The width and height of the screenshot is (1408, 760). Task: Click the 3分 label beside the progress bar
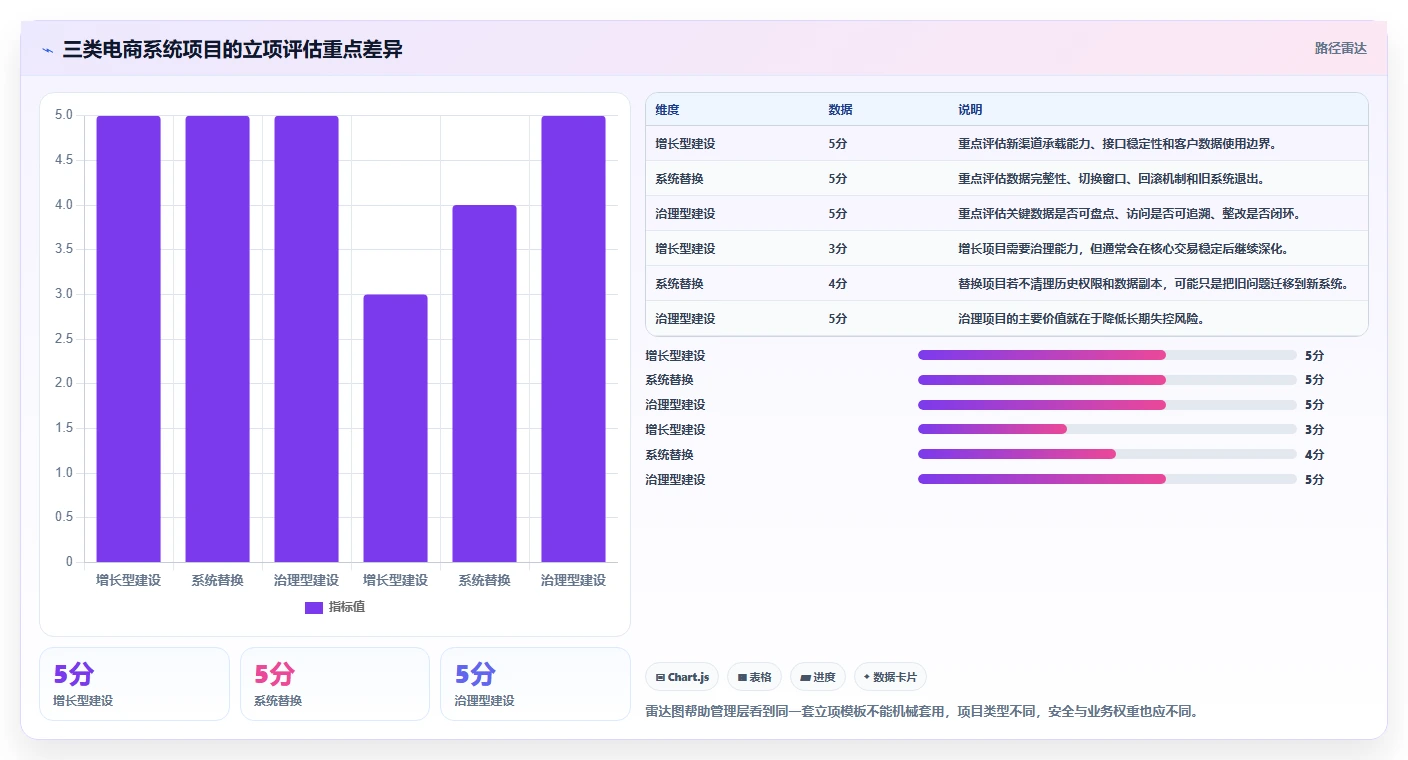(x=1314, y=430)
